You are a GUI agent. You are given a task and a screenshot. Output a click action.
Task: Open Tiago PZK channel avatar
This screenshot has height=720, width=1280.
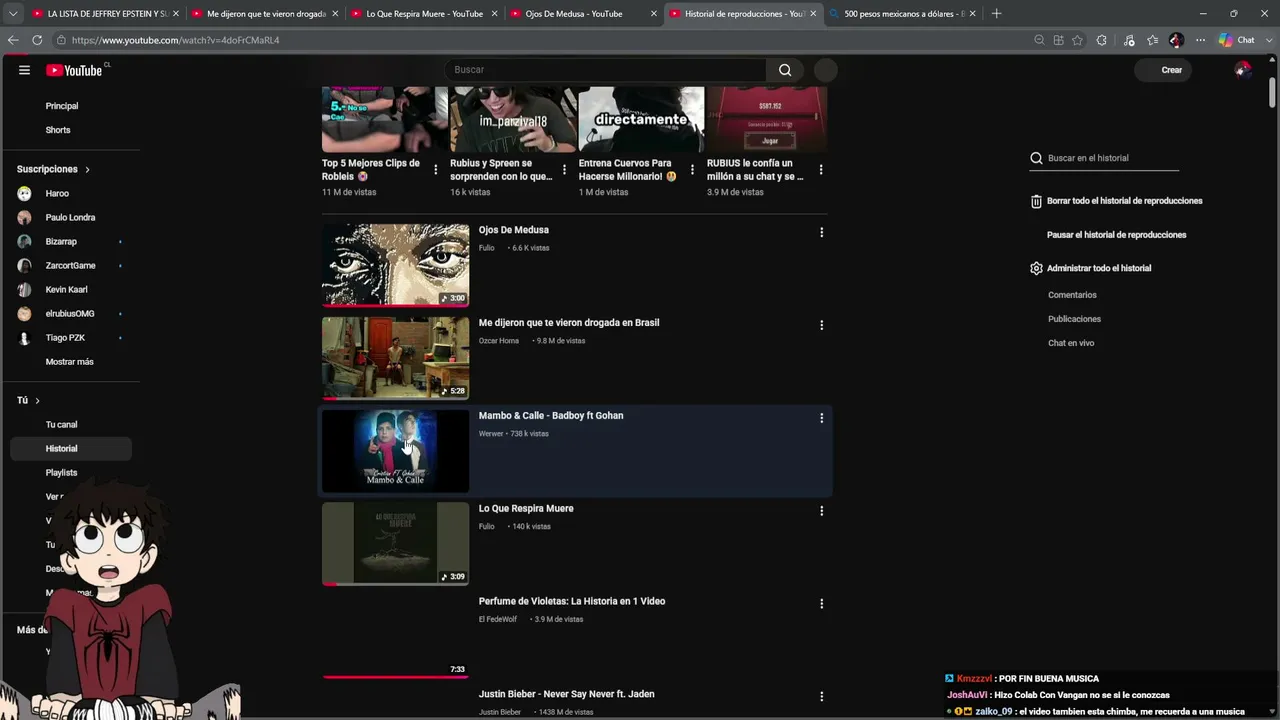[x=24, y=337]
